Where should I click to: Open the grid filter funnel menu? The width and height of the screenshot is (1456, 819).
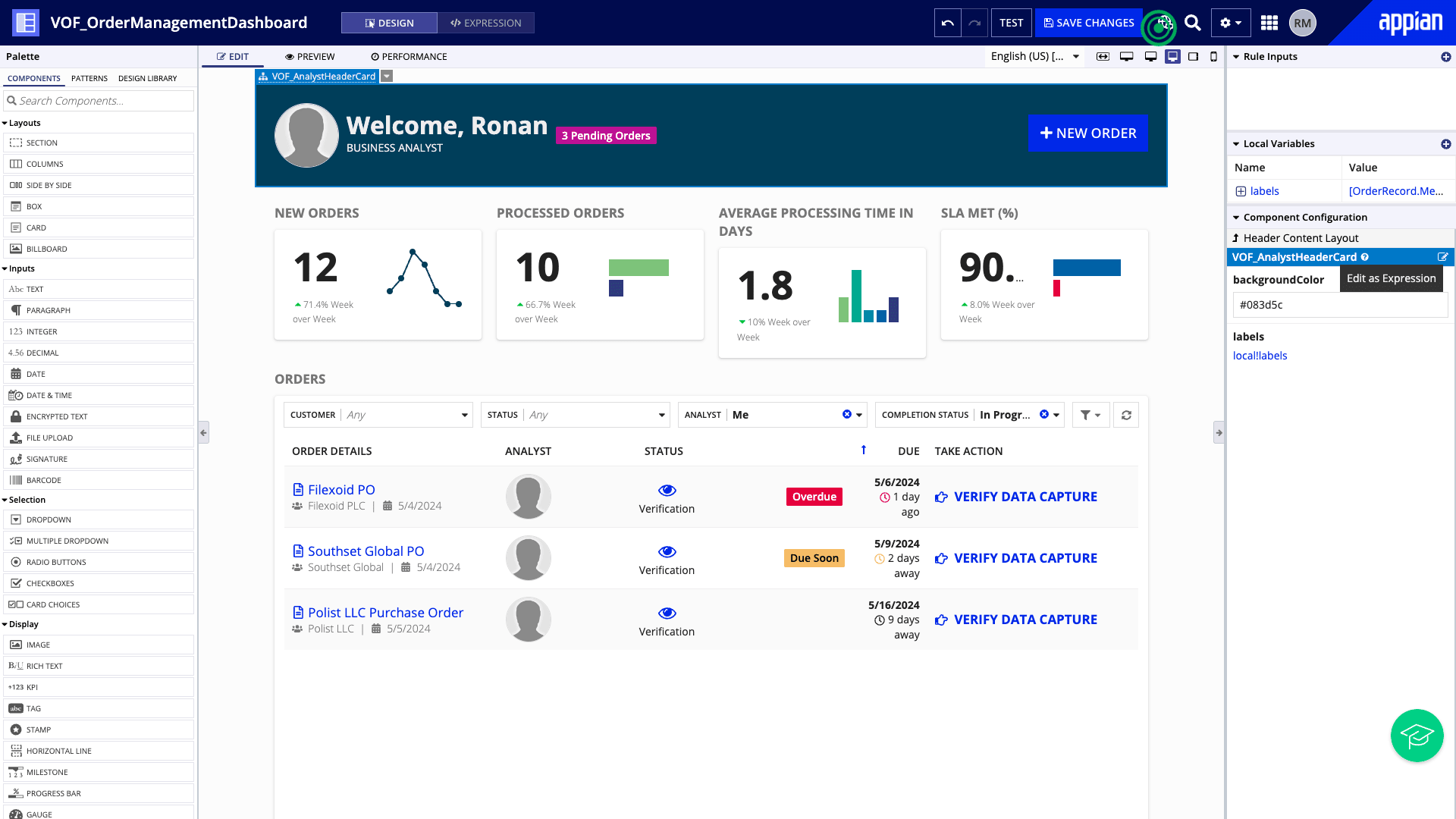click(1090, 415)
